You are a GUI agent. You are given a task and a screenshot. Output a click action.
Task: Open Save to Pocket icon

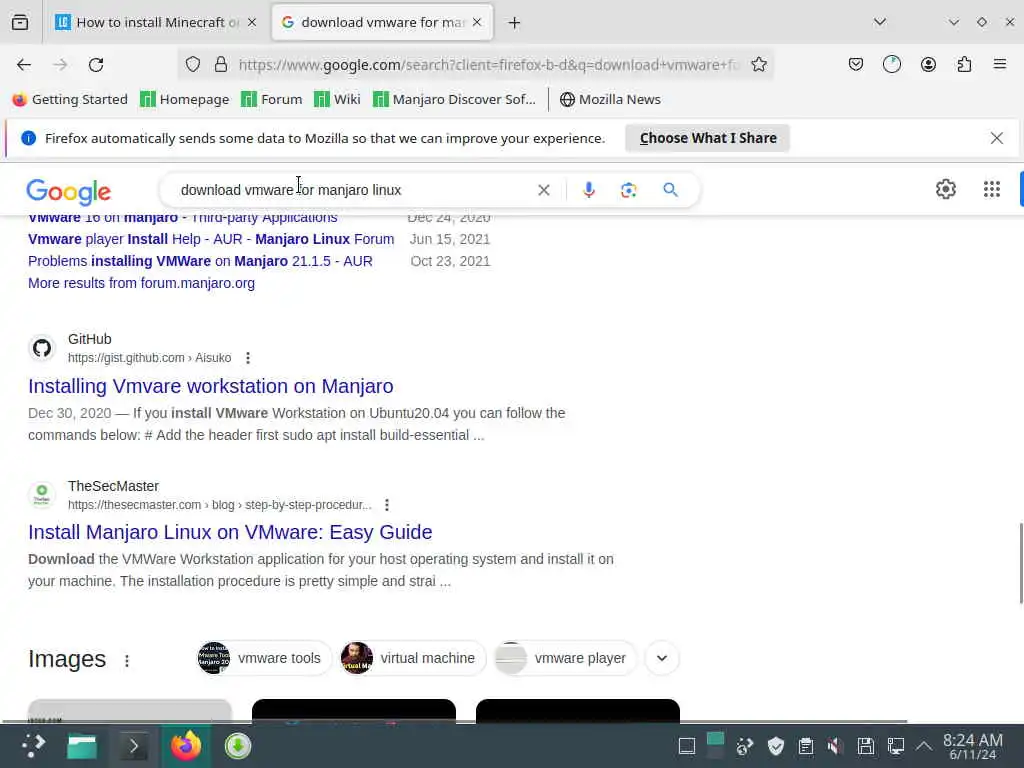(856, 64)
